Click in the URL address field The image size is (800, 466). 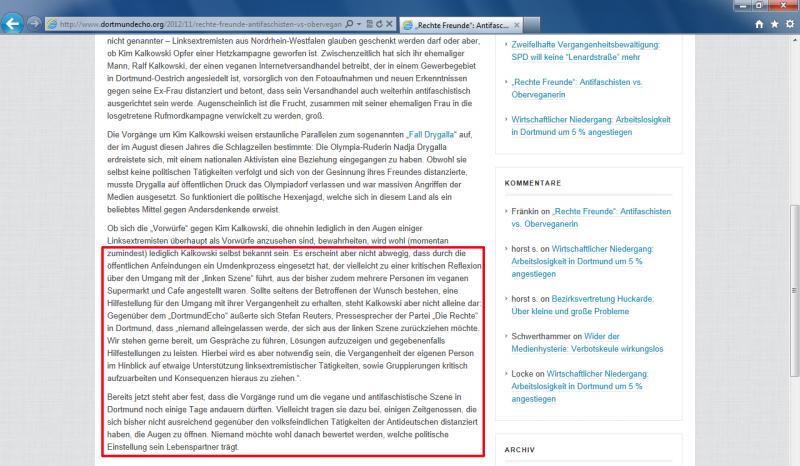click(200, 23)
